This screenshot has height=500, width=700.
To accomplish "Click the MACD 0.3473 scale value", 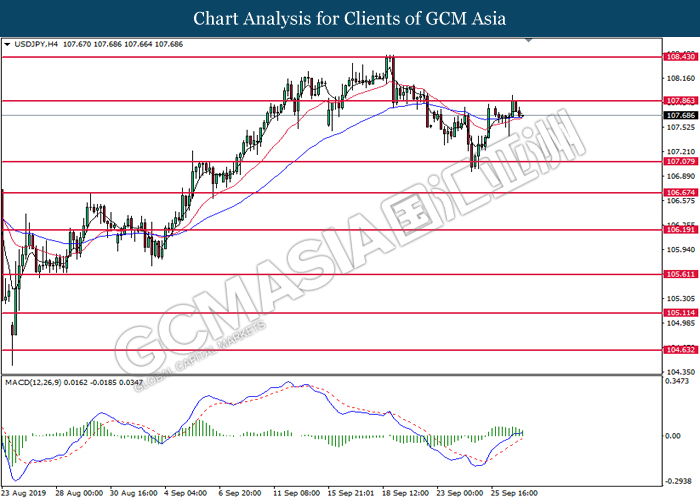I will tap(677, 381).
